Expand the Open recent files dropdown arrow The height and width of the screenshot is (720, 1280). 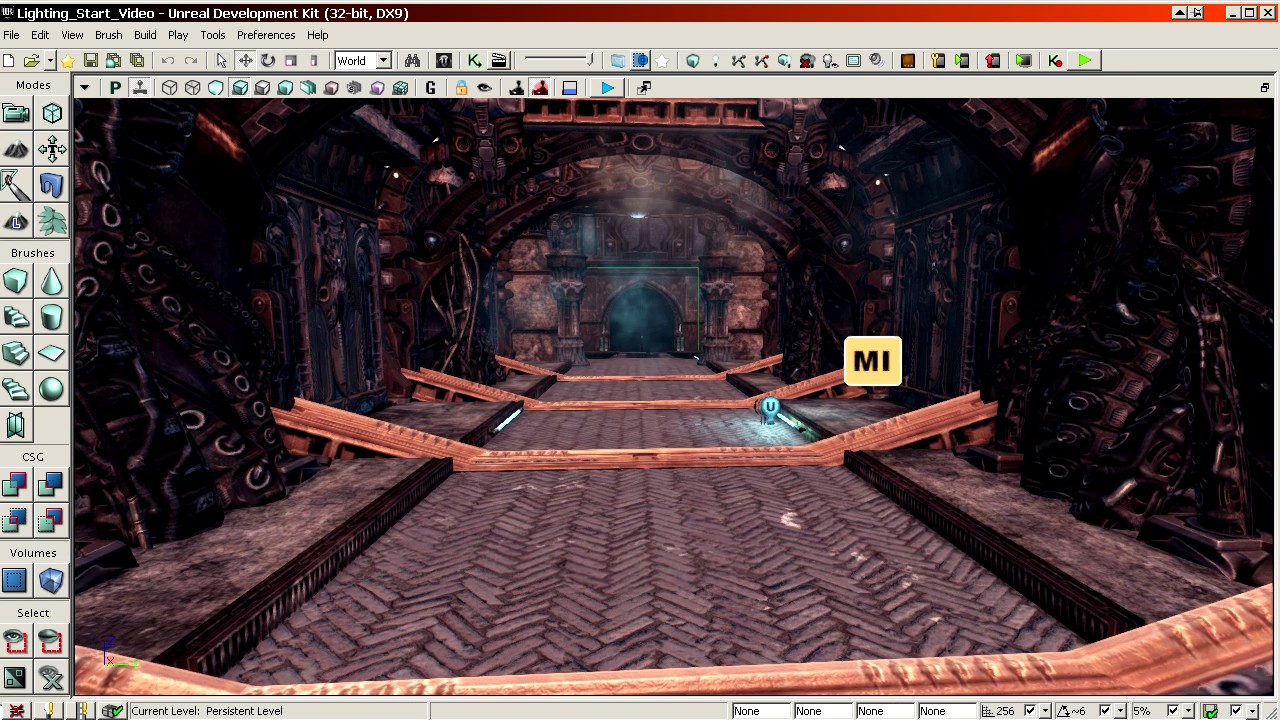[x=50, y=61]
